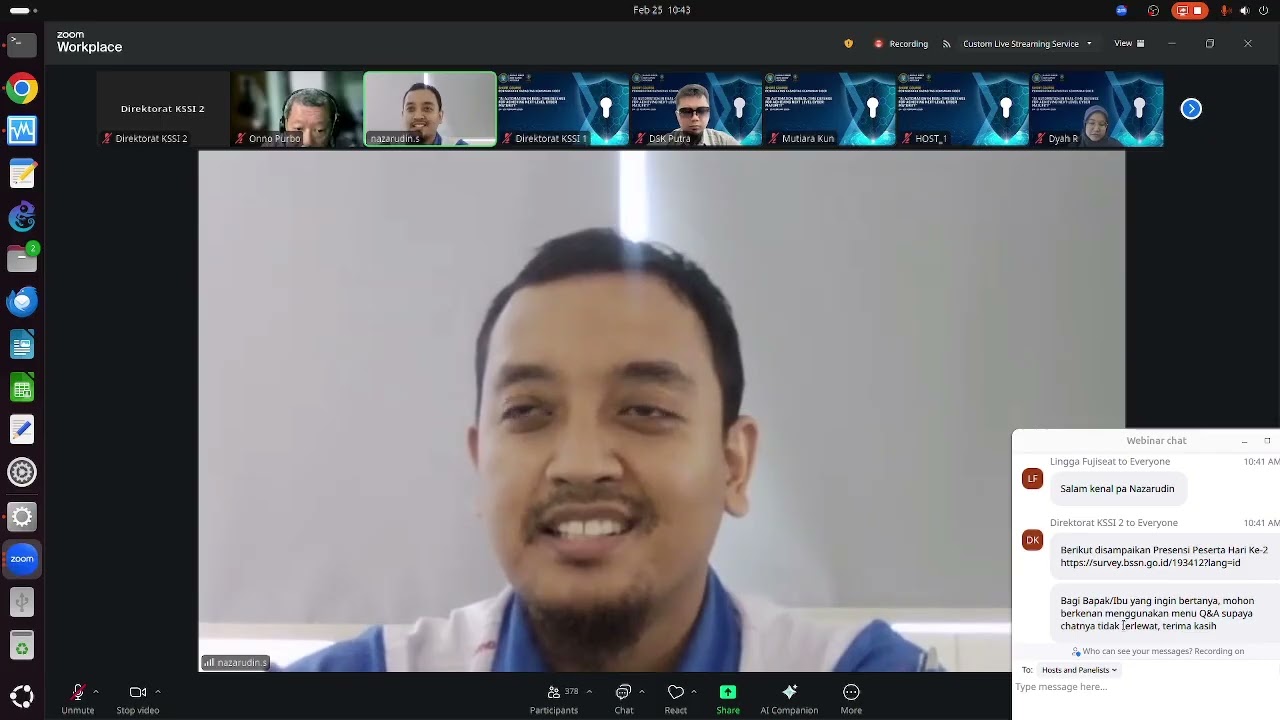The width and height of the screenshot is (1280, 720).
Task: Open Custom Live Streaming Service dropdown
Action: (1027, 44)
